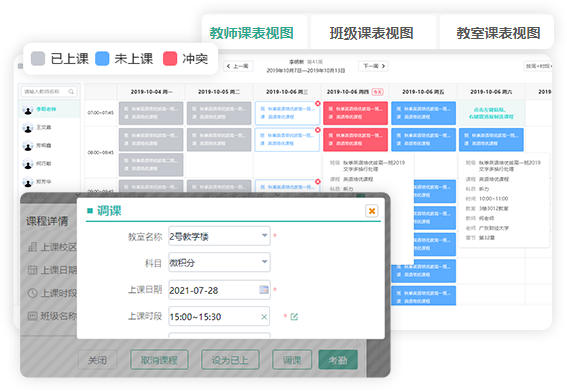
Task: Open the calendar picker for 上课日期
Action: click(x=264, y=290)
